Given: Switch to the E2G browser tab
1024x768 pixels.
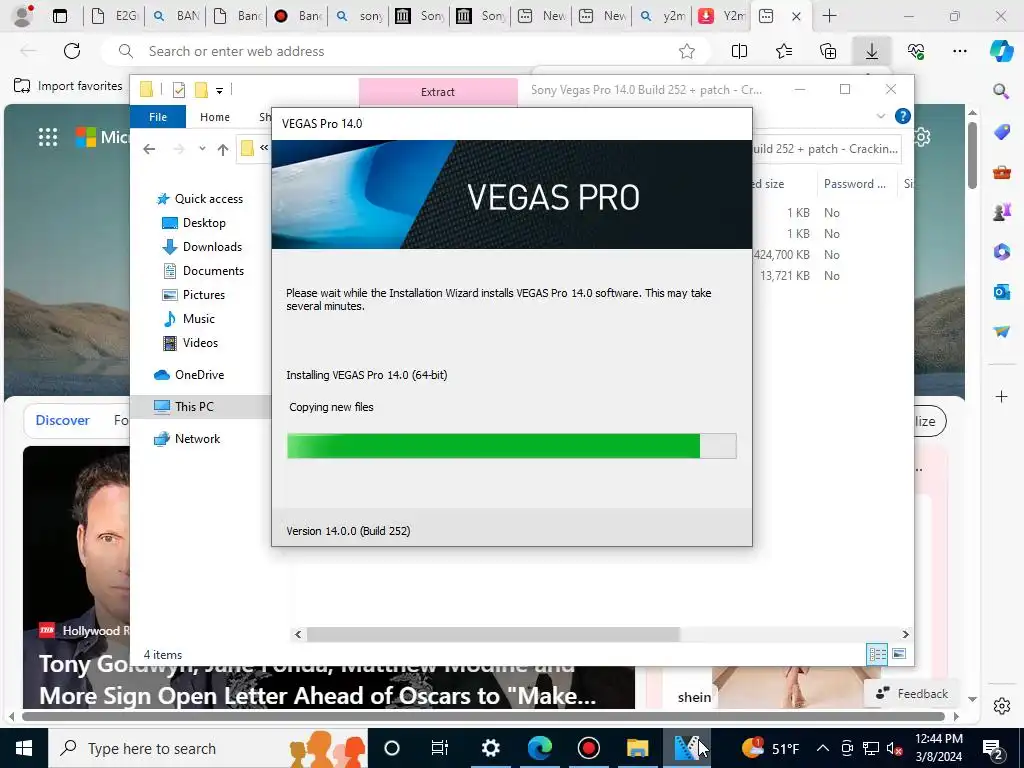Looking at the screenshot, I should 114,16.
